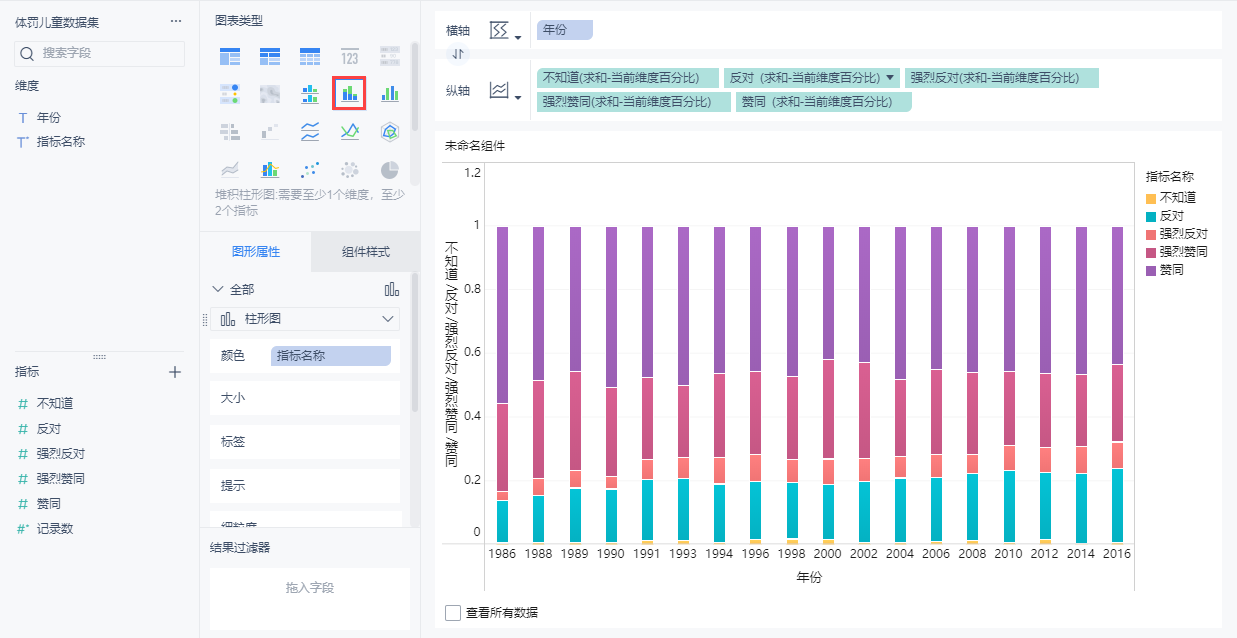The image size is (1237, 638).
Task: Swap horizontal and vertical axes
Action: click(x=459, y=53)
